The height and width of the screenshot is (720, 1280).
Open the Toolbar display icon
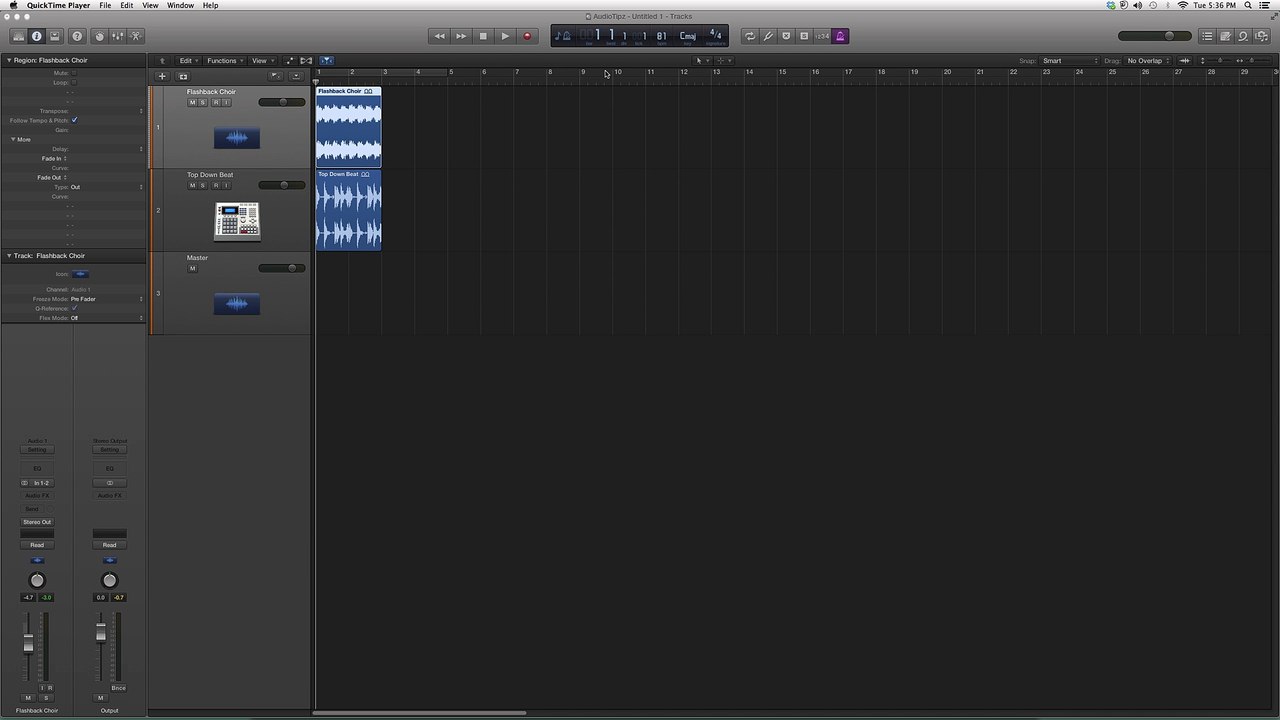pyautogui.click(x=55, y=36)
